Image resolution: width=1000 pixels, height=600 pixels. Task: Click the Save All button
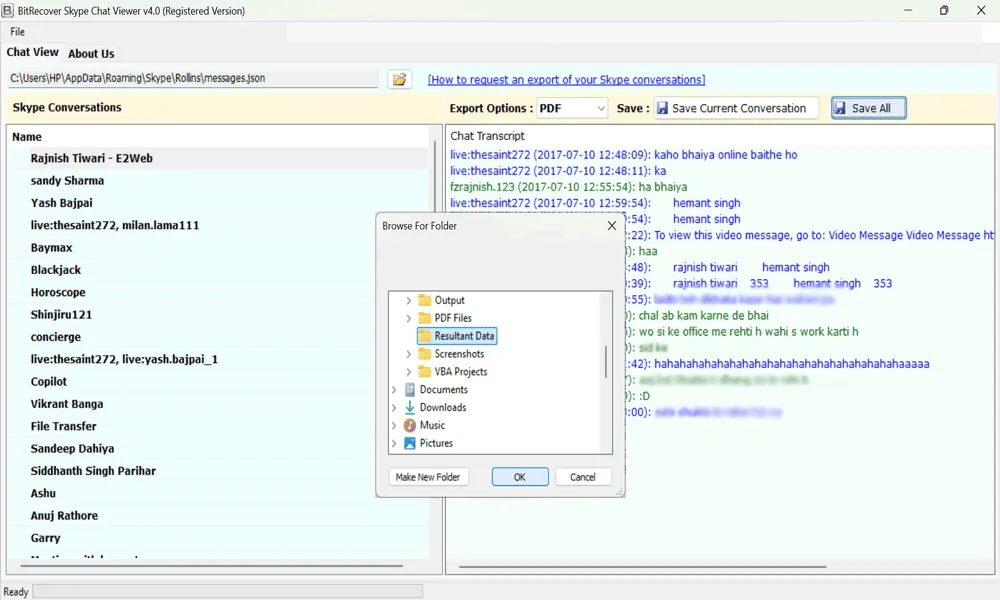pyautogui.click(x=868, y=108)
